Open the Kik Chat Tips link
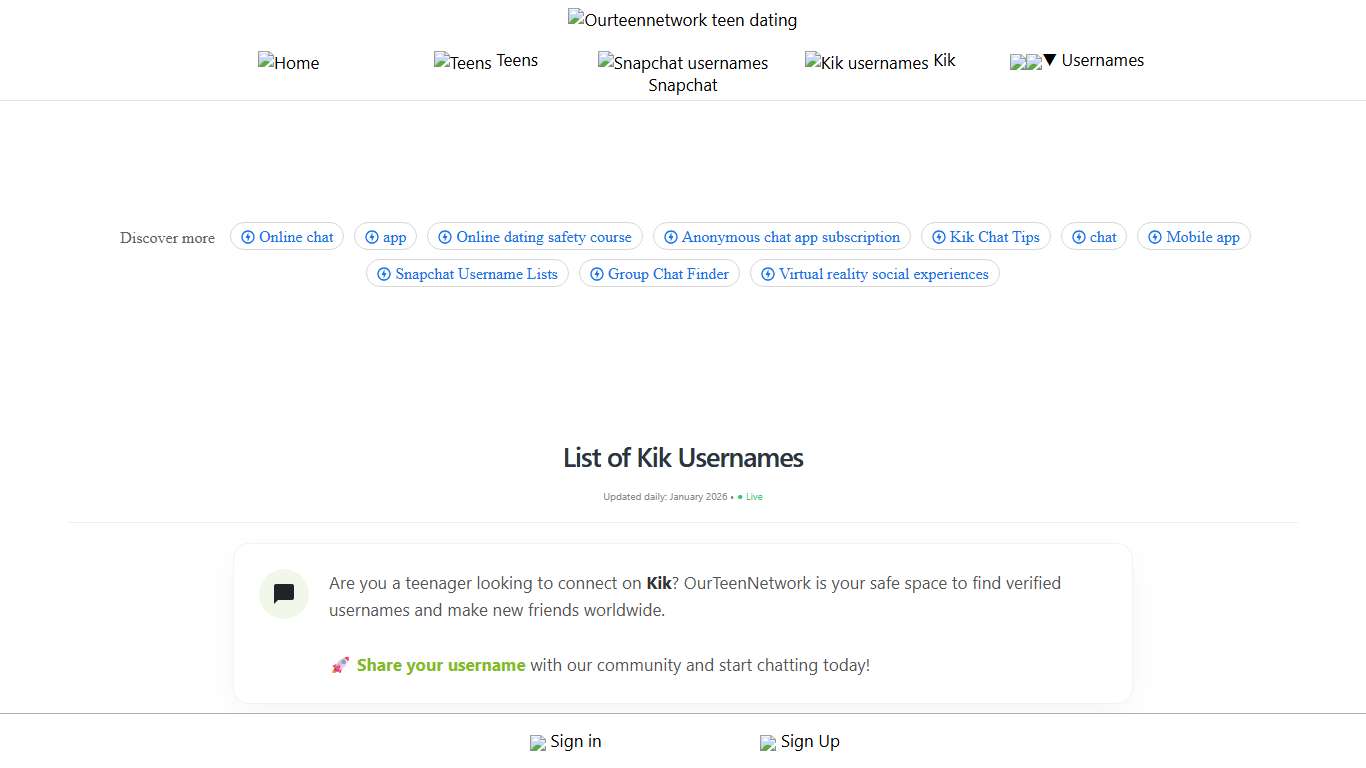1366x768 pixels. tap(986, 236)
